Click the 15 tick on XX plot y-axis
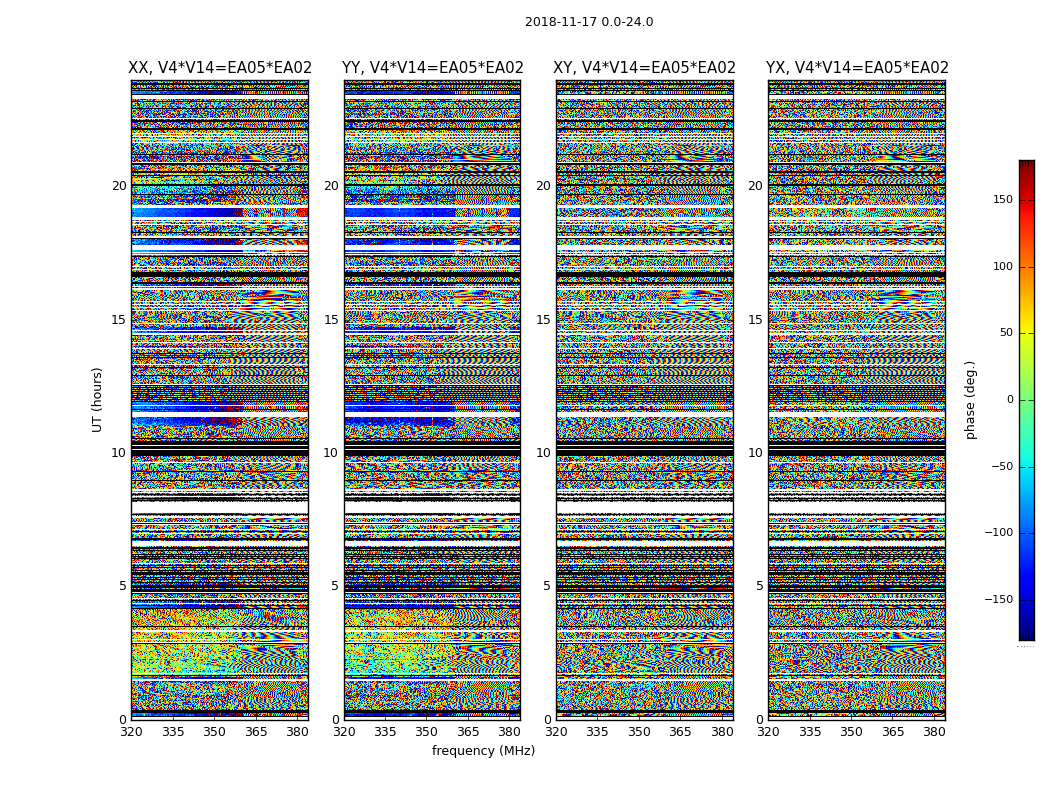This screenshot has height=800, width=1050. pyautogui.click(x=119, y=320)
